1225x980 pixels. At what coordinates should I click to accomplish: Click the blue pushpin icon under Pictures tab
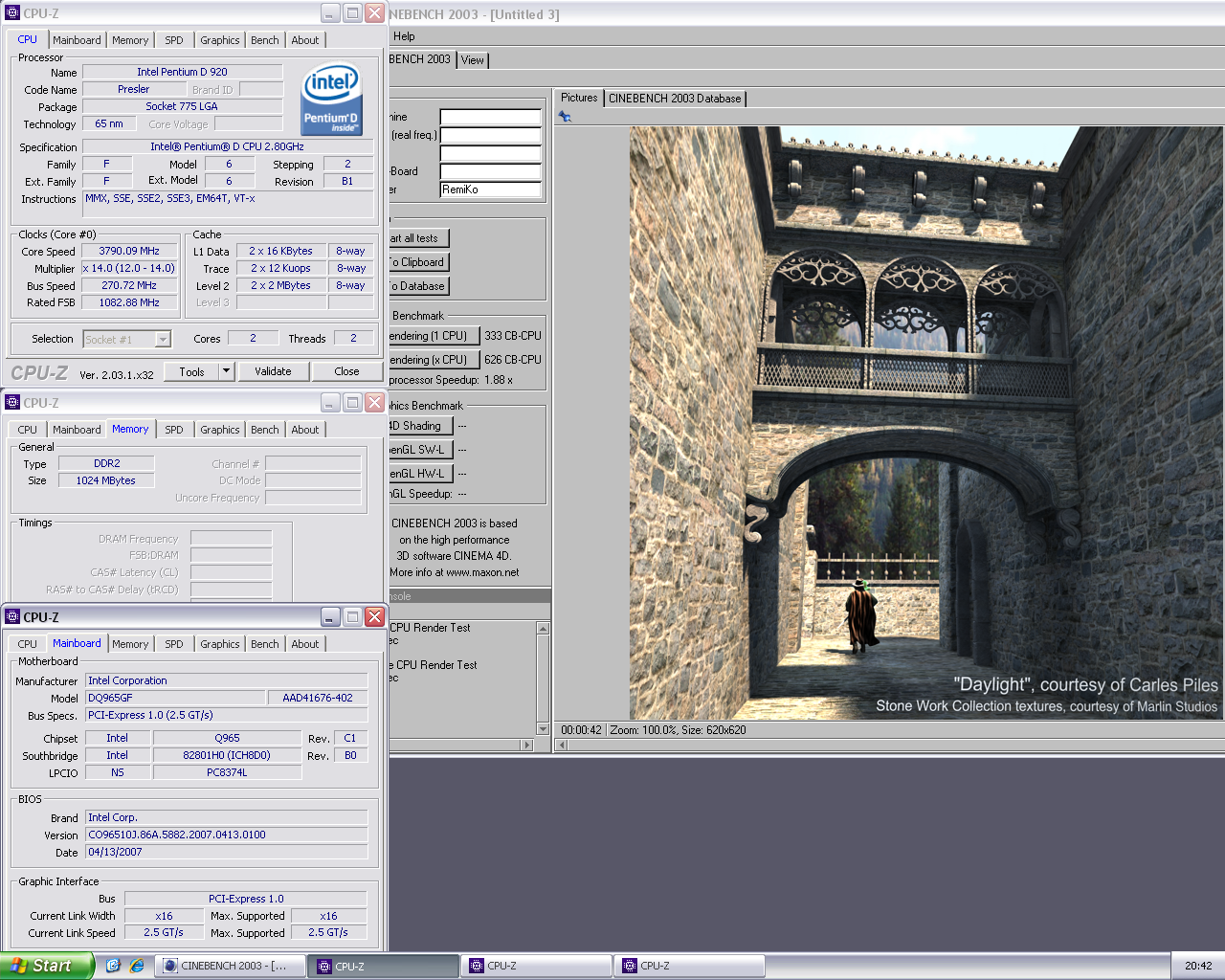click(x=565, y=117)
